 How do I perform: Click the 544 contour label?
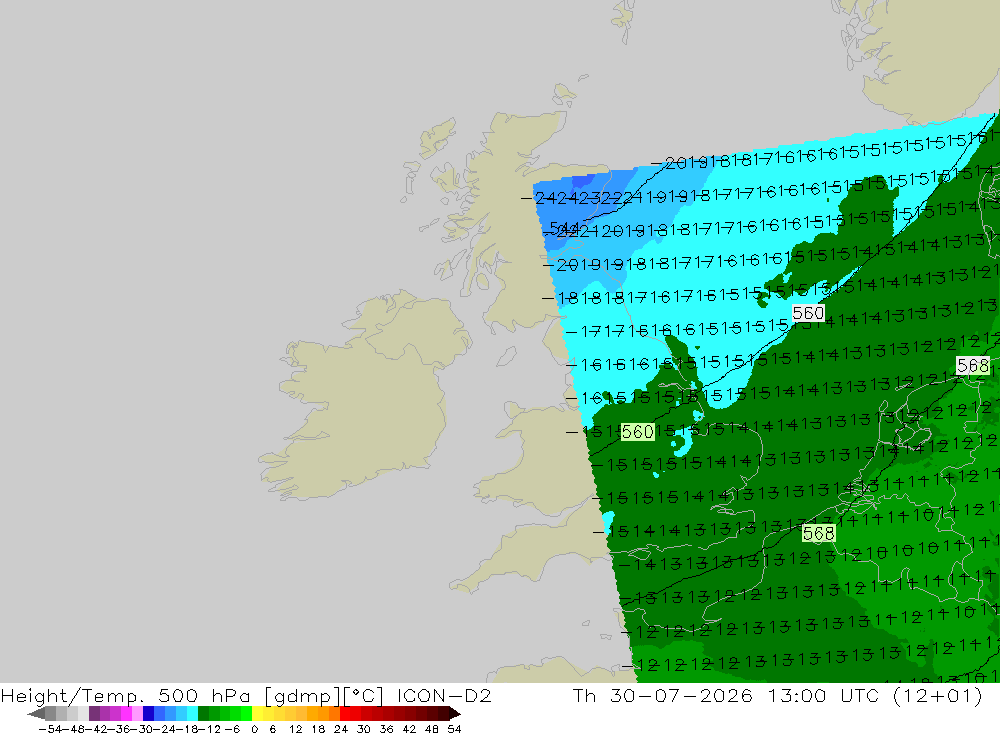tap(564, 228)
